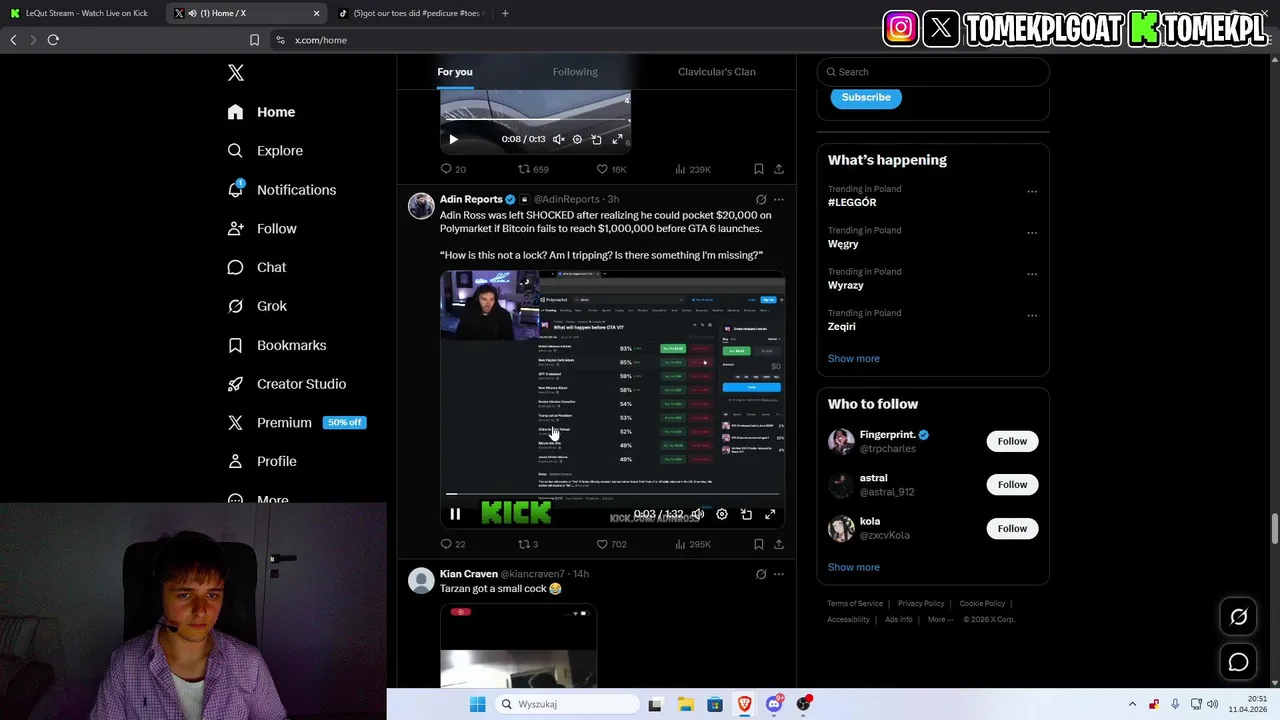Expand footer More links
1280x720 pixels.
tap(939, 620)
